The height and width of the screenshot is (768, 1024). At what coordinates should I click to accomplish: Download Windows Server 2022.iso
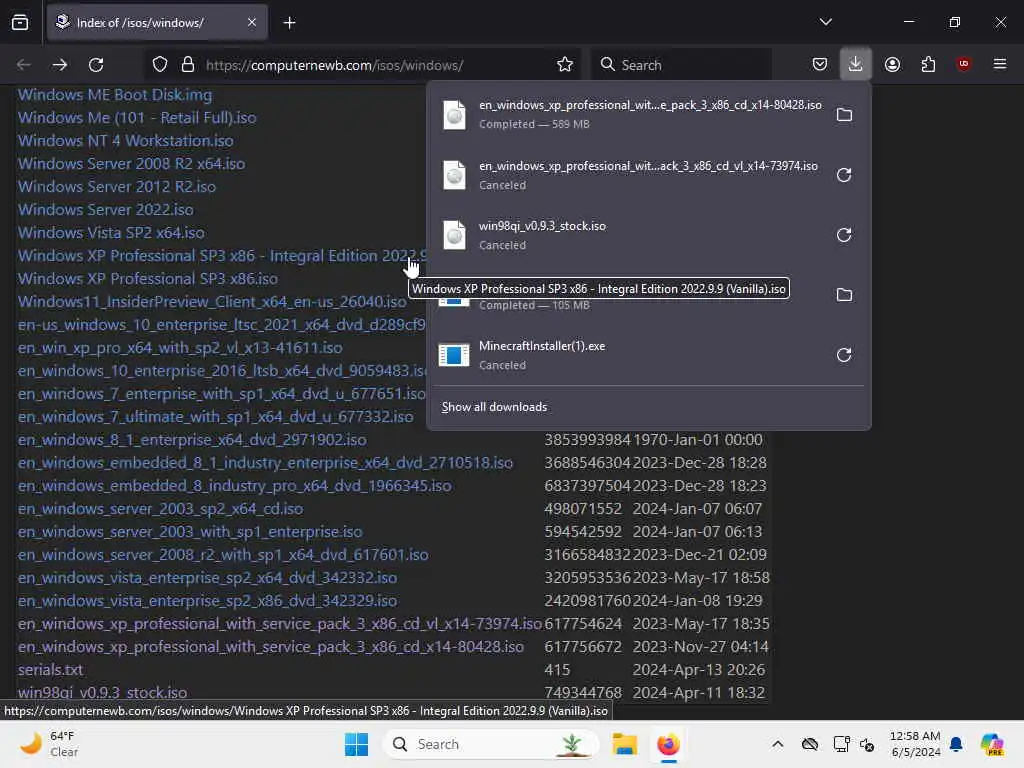pos(106,210)
